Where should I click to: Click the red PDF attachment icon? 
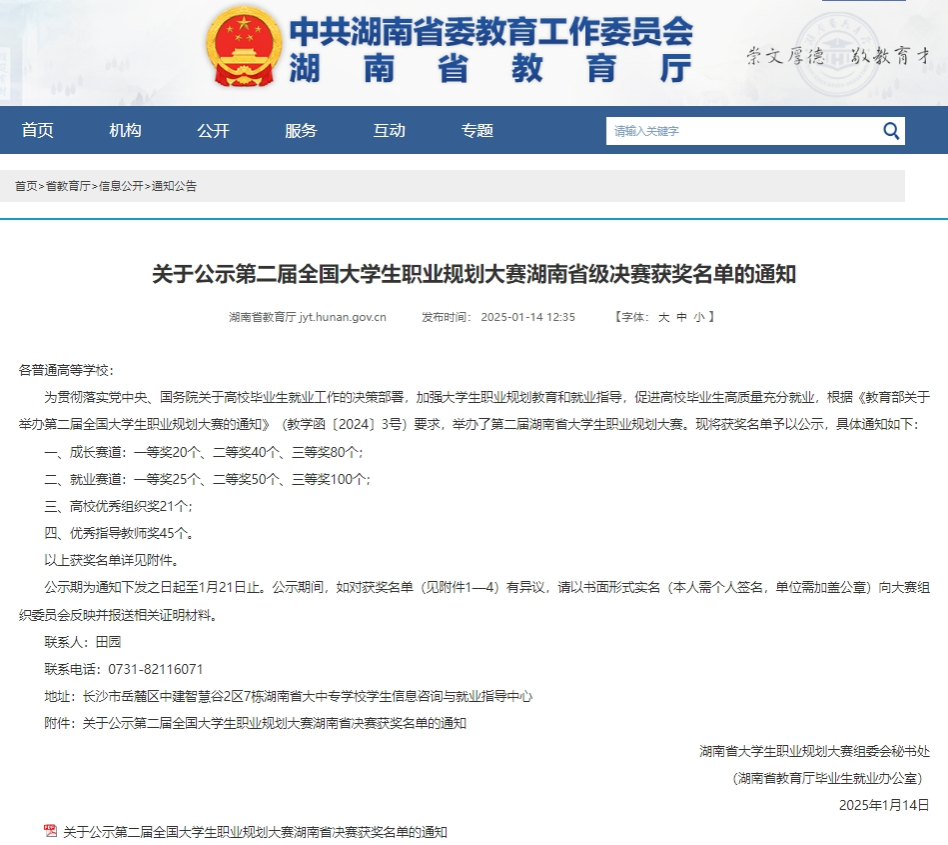[50, 831]
